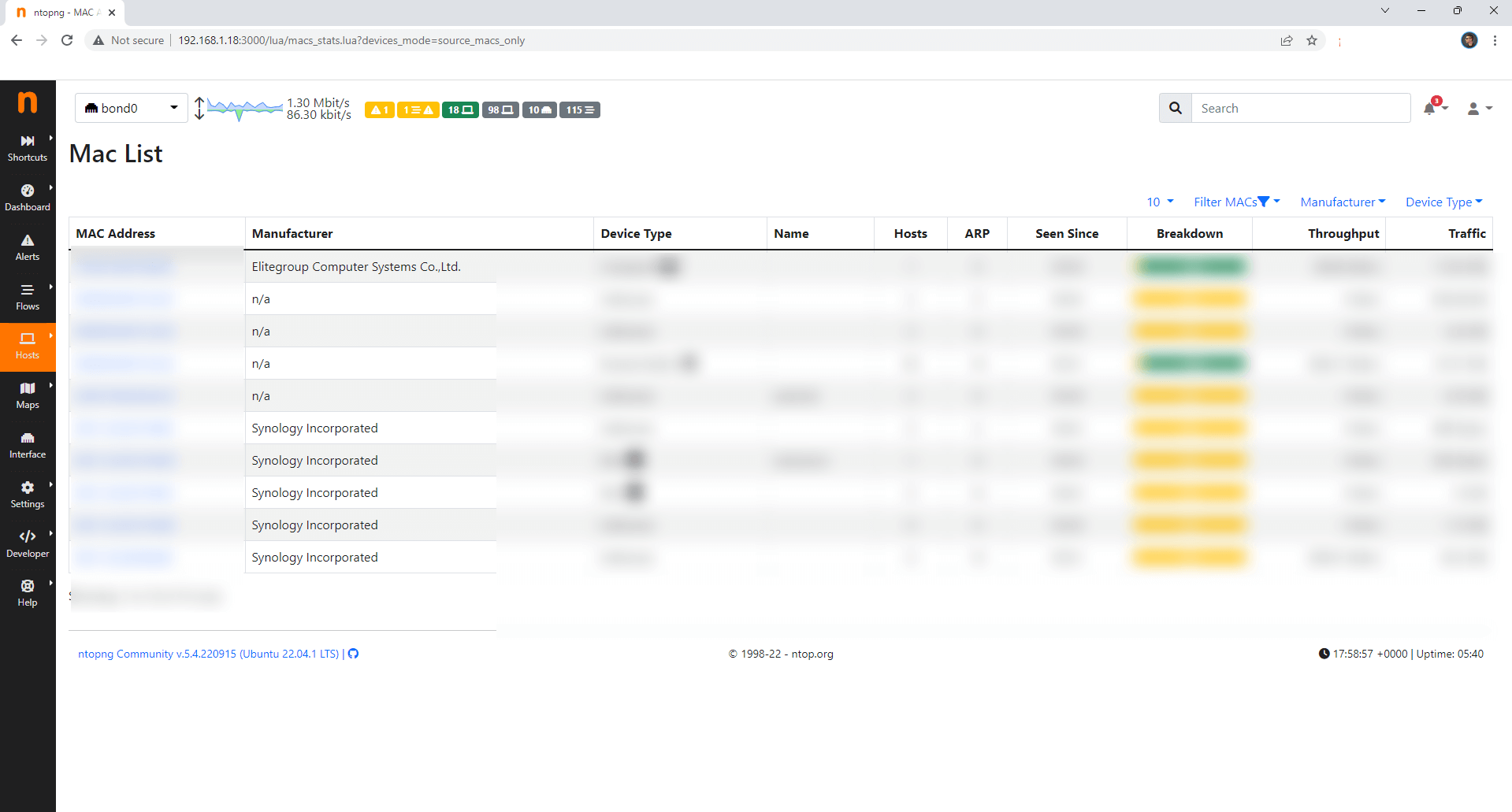Click the gray 98 remote hosts badge
Viewport: 1512px width, 812px height.
[x=500, y=109]
